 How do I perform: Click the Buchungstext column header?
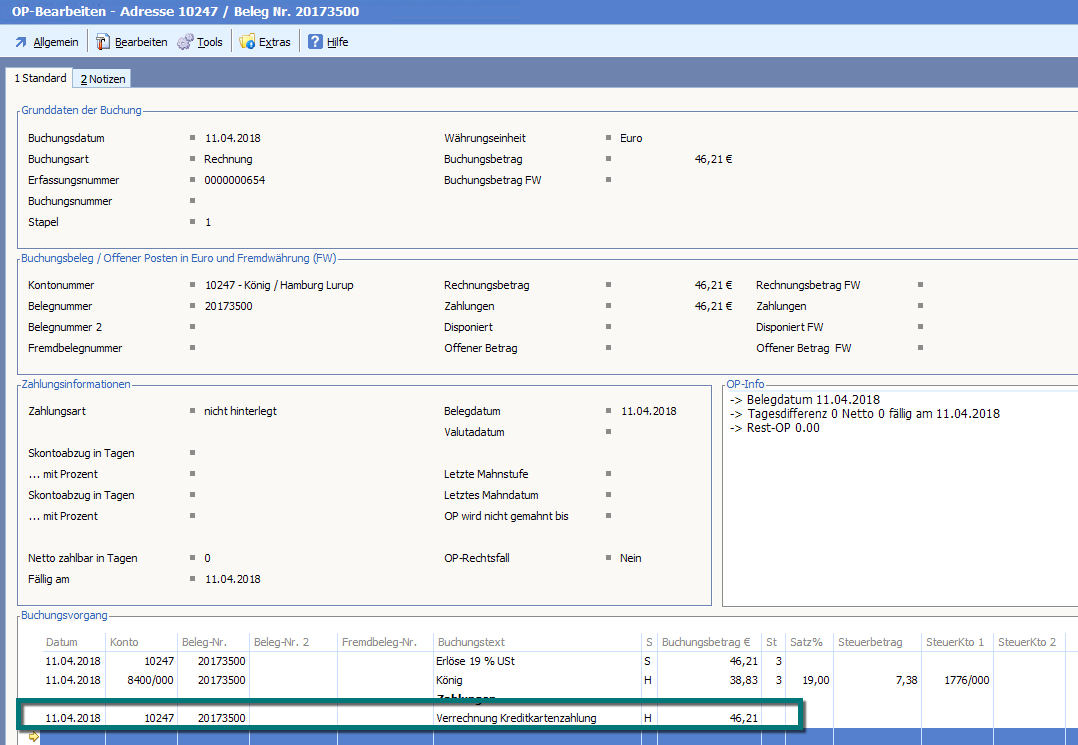pos(471,642)
